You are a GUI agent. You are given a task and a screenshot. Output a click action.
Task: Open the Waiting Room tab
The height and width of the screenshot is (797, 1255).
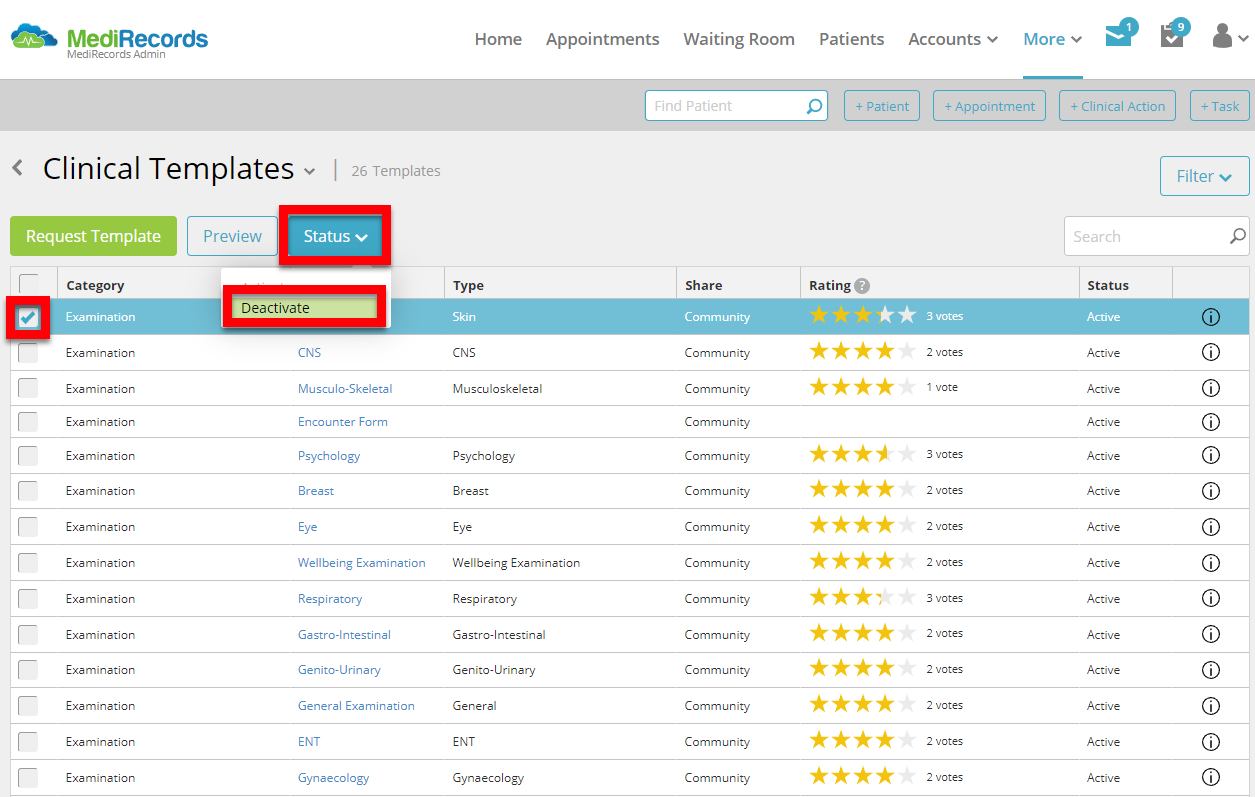(x=739, y=39)
